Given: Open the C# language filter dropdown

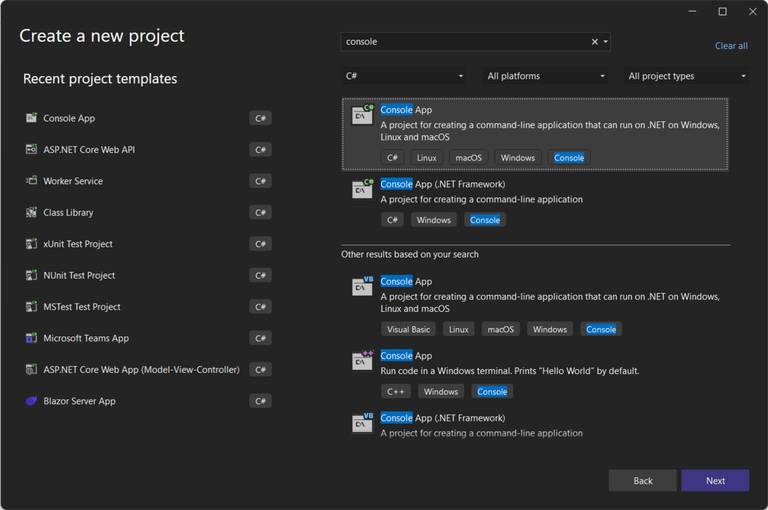Looking at the screenshot, I should click(404, 76).
